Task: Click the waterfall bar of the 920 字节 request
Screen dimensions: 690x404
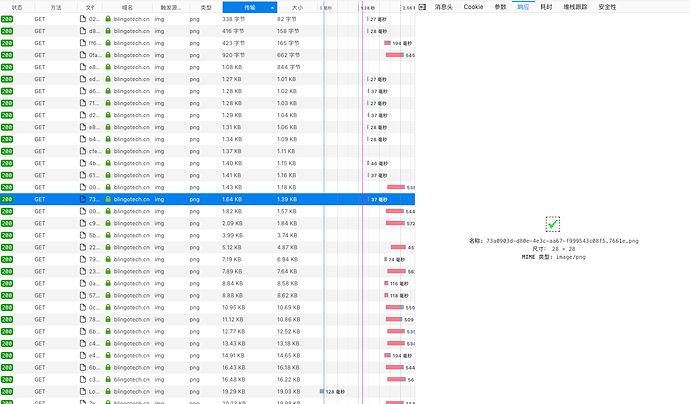Action: (395, 55)
